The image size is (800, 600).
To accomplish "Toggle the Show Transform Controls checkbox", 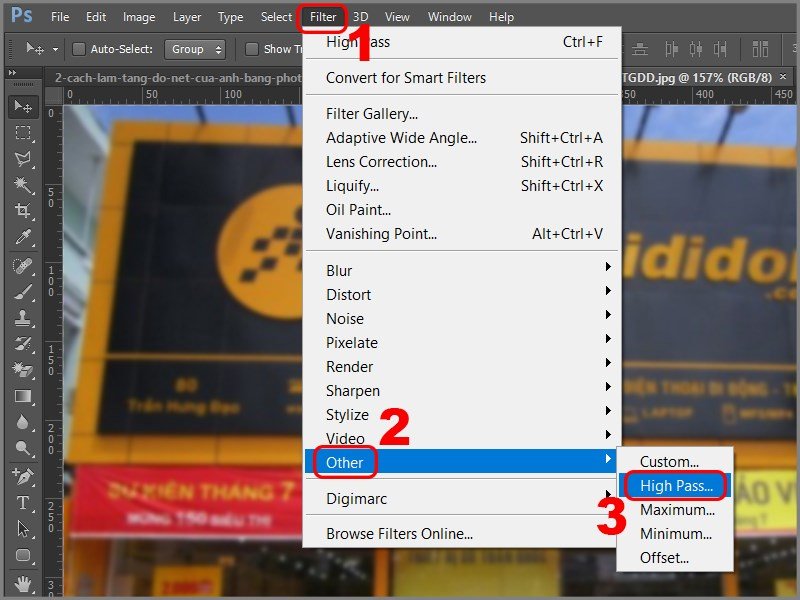I will pyautogui.click(x=252, y=49).
